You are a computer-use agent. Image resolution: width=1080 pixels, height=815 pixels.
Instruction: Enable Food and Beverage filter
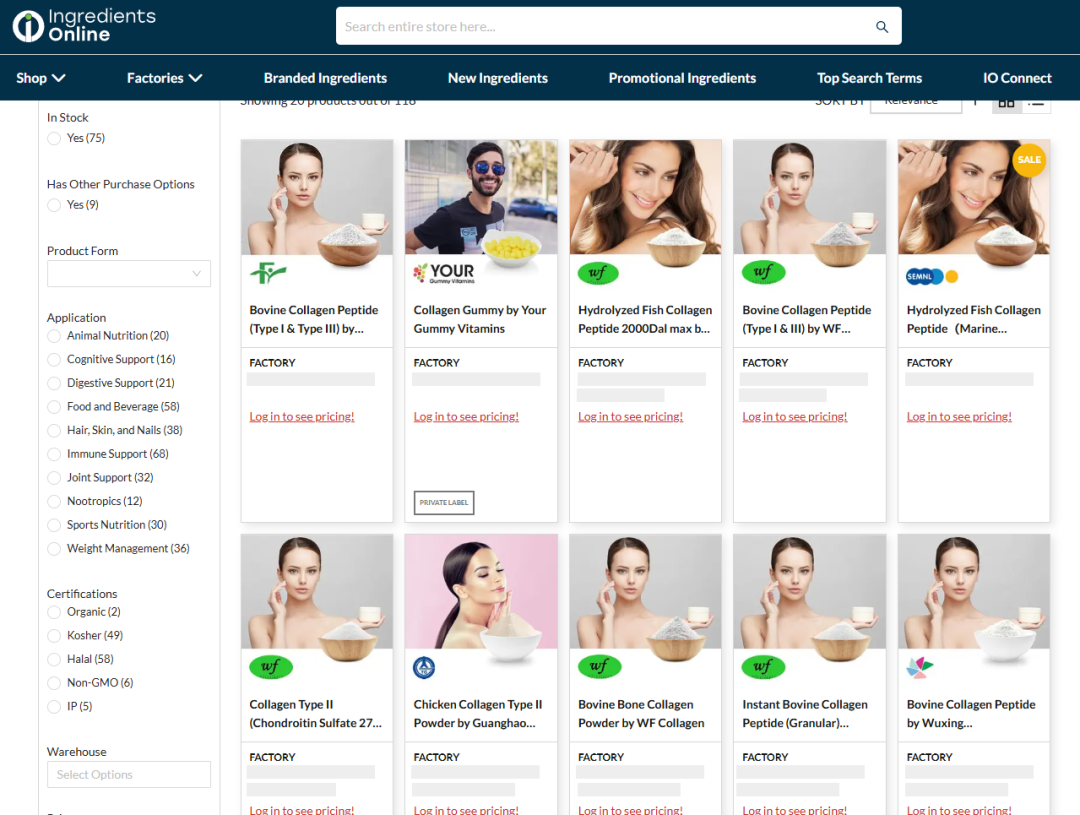pos(54,407)
